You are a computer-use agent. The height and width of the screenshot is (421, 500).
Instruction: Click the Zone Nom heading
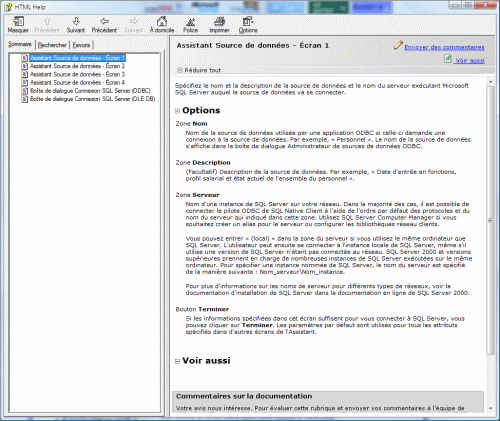[191, 124]
